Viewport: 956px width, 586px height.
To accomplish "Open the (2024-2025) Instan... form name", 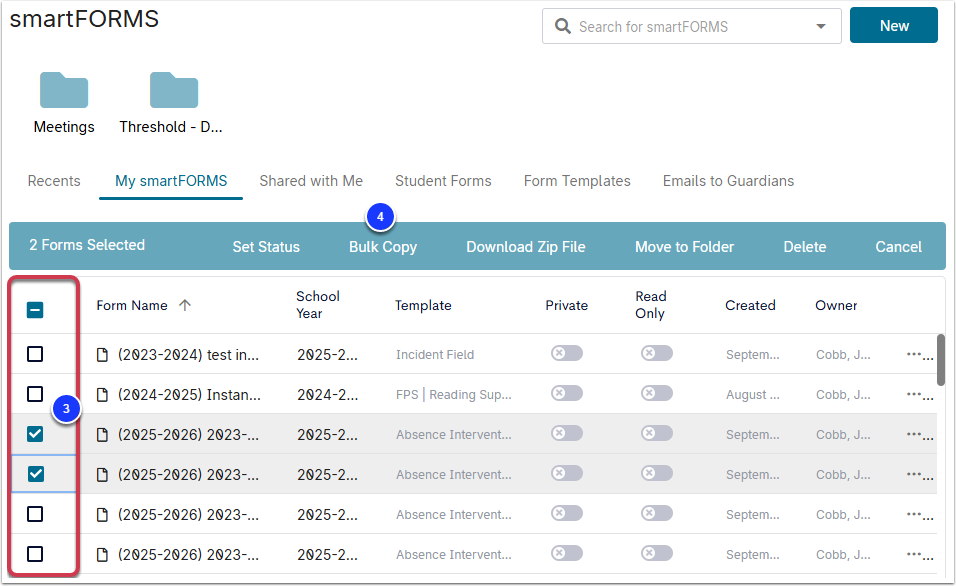I will (189, 395).
